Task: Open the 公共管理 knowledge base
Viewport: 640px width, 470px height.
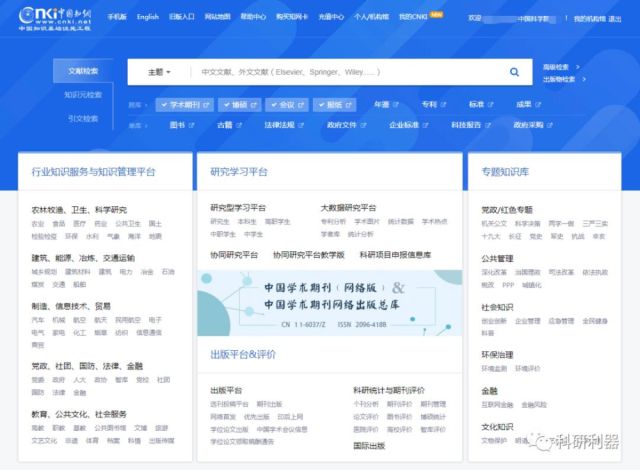Action: [497, 258]
